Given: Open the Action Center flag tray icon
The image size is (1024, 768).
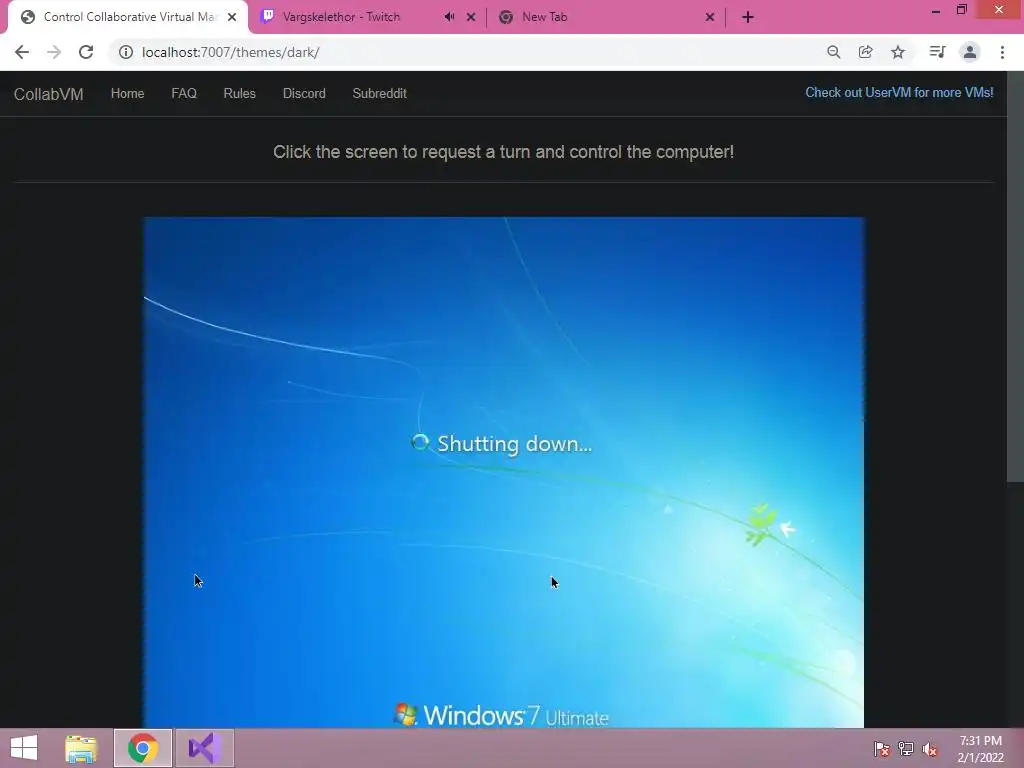Looking at the screenshot, I should click(x=881, y=749).
